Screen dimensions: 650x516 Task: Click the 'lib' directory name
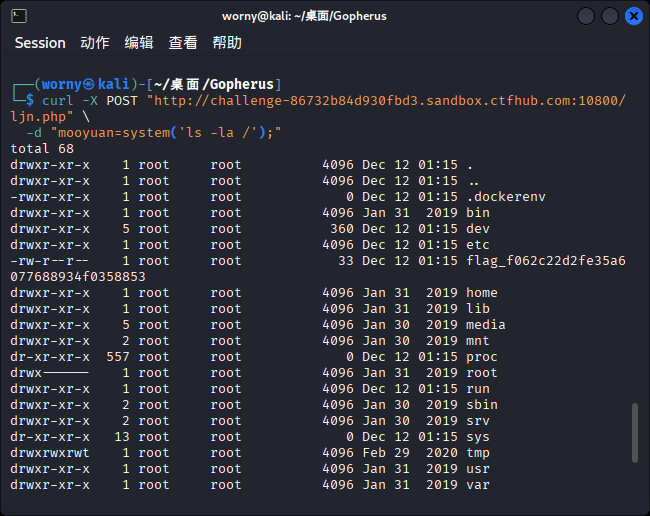[x=478, y=309]
